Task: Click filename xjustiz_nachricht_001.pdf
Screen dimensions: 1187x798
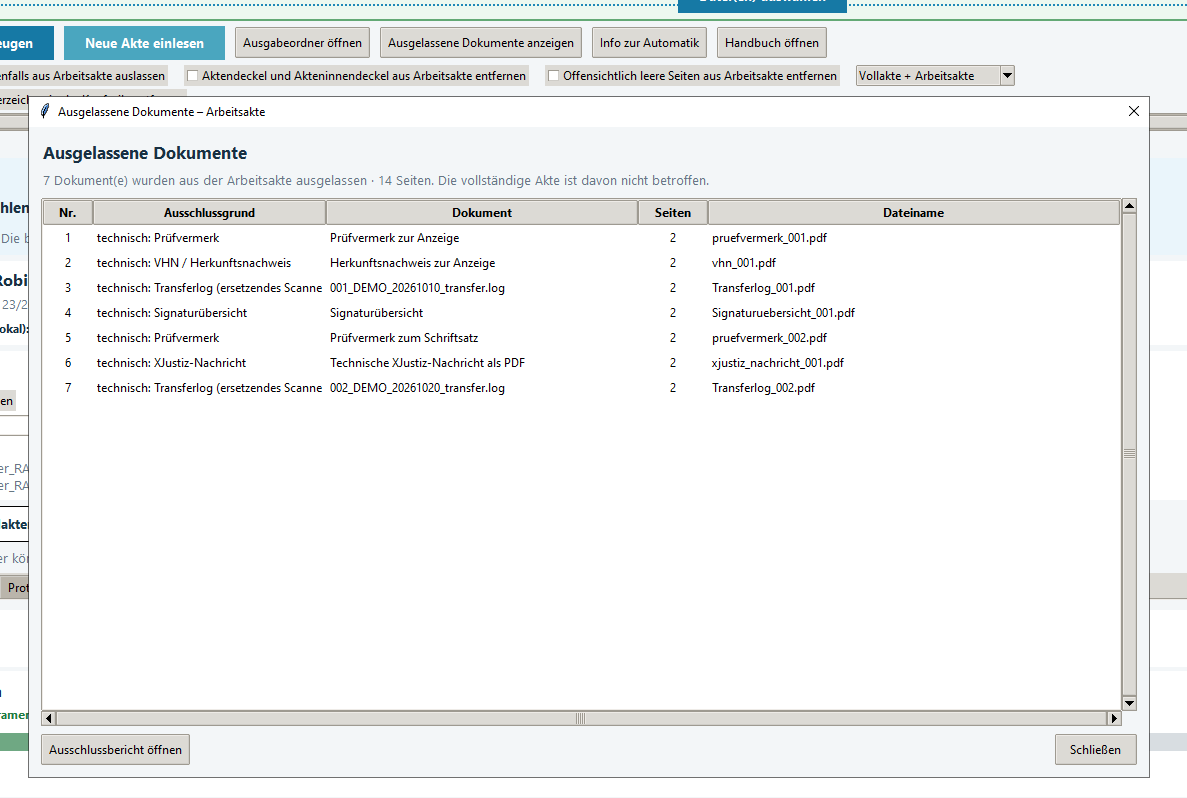Action: 777,363
